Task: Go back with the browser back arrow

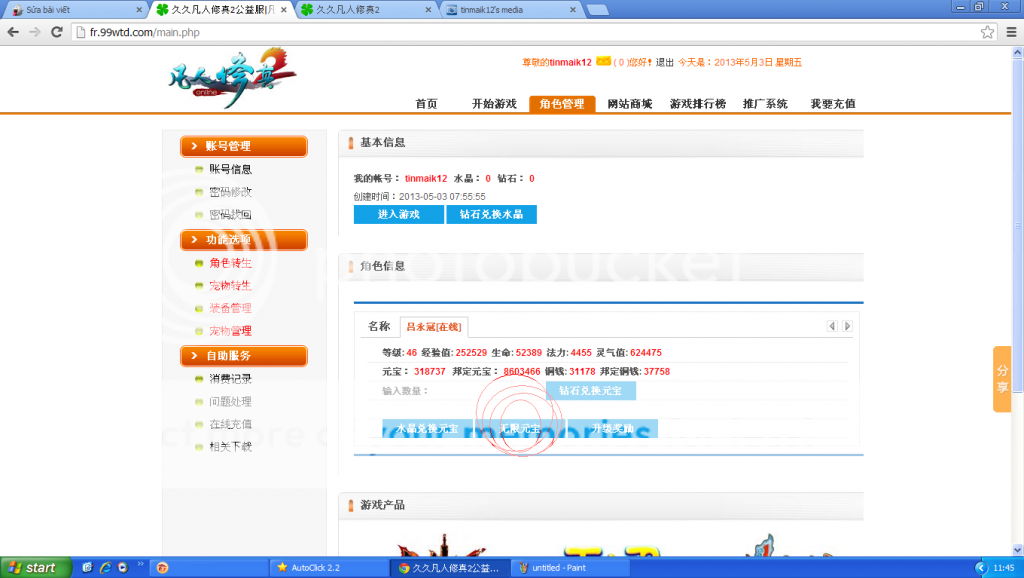Action: 13,32
